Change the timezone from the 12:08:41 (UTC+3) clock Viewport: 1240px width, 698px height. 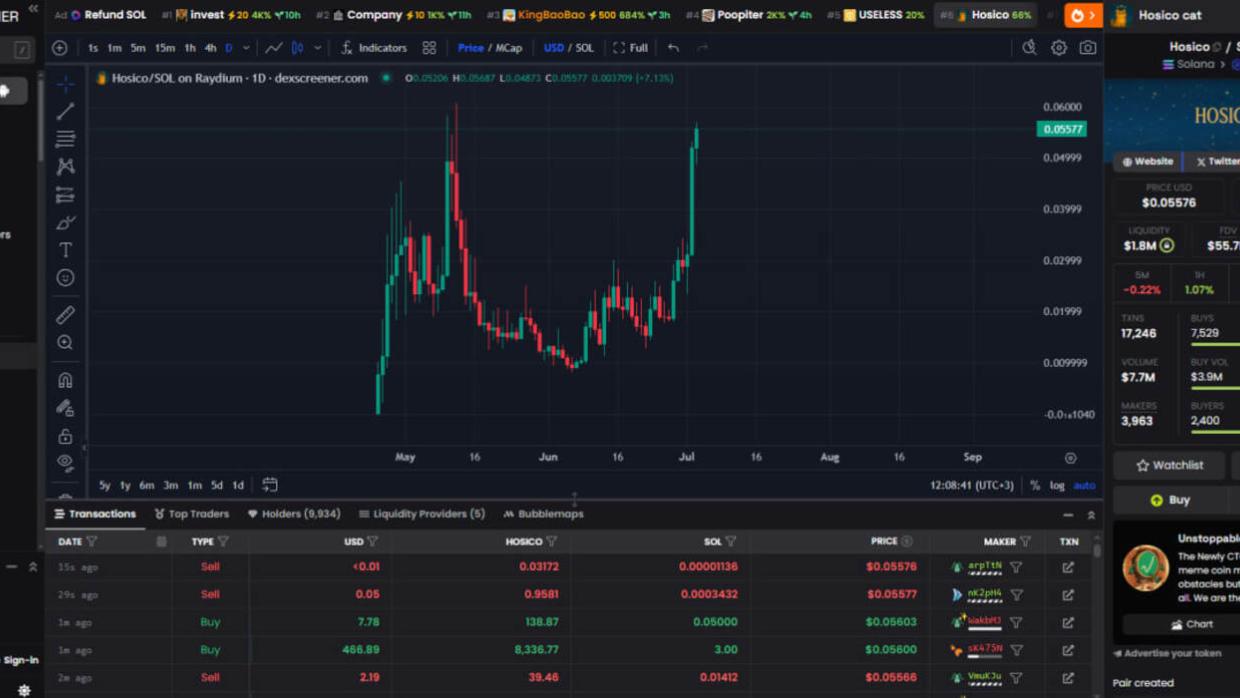(x=972, y=486)
